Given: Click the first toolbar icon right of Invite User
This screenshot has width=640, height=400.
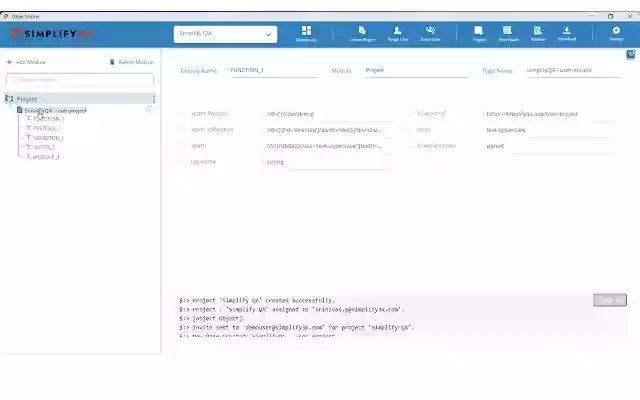Looking at the screenshot, I should click(x=479, y=33).
